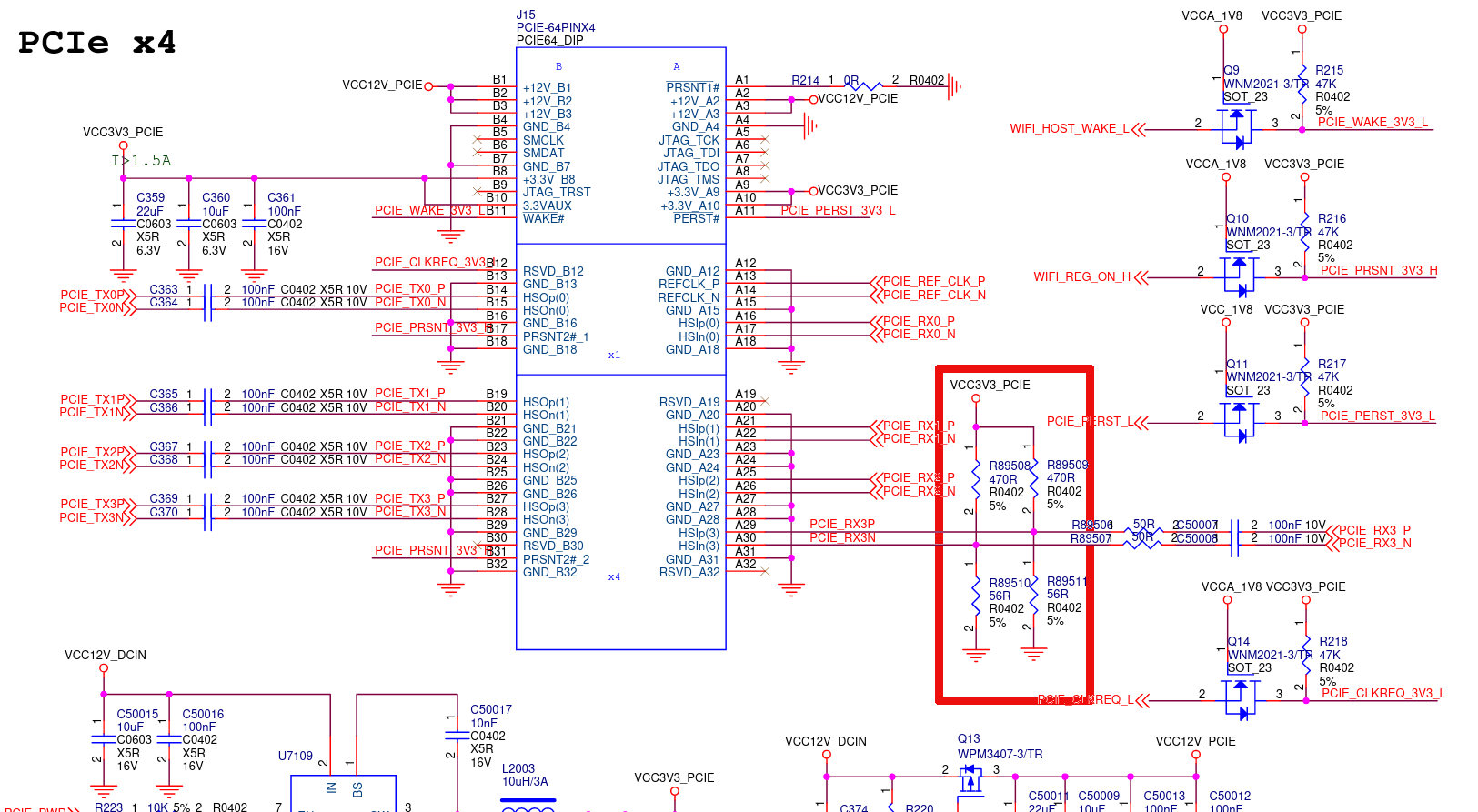Click the Q9 MOSFET transistor symbol
1478x812 pixels.
click(1237, 127)
